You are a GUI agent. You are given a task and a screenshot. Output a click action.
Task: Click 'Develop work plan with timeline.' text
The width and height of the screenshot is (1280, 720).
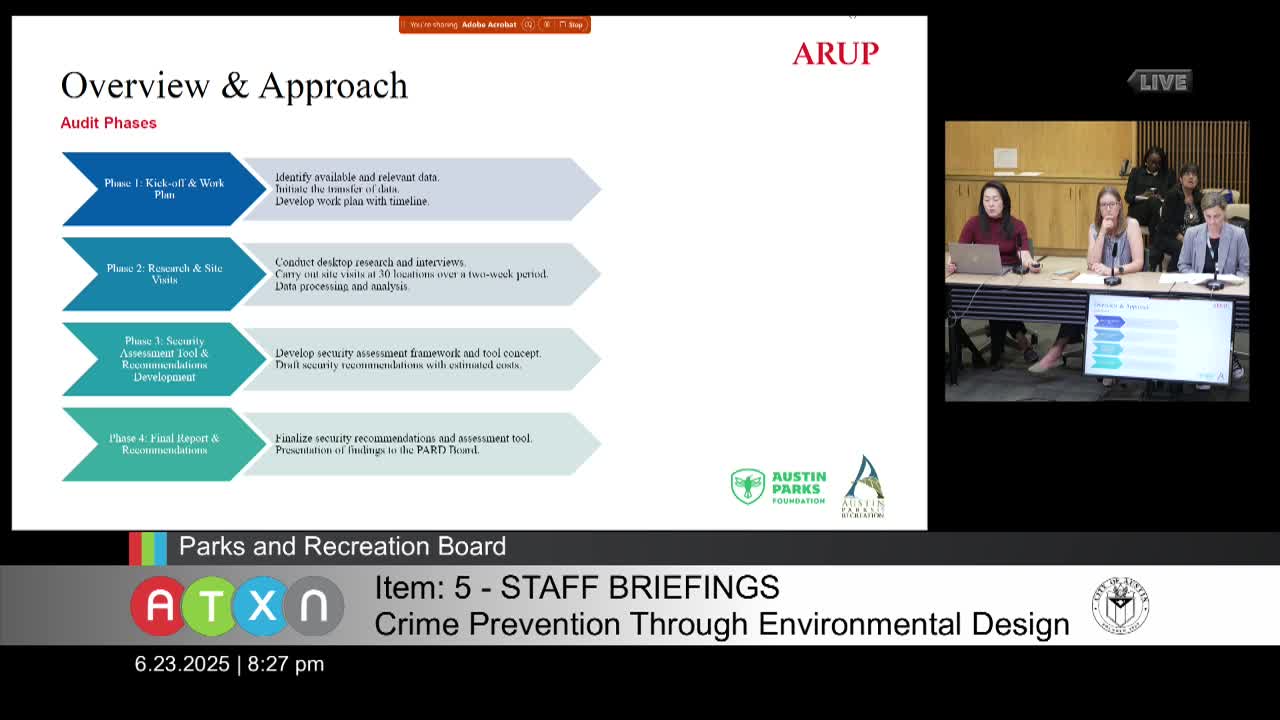point(352,201)
